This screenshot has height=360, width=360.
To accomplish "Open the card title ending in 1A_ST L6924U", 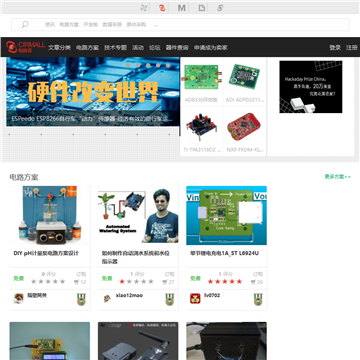I will (224, 253).
